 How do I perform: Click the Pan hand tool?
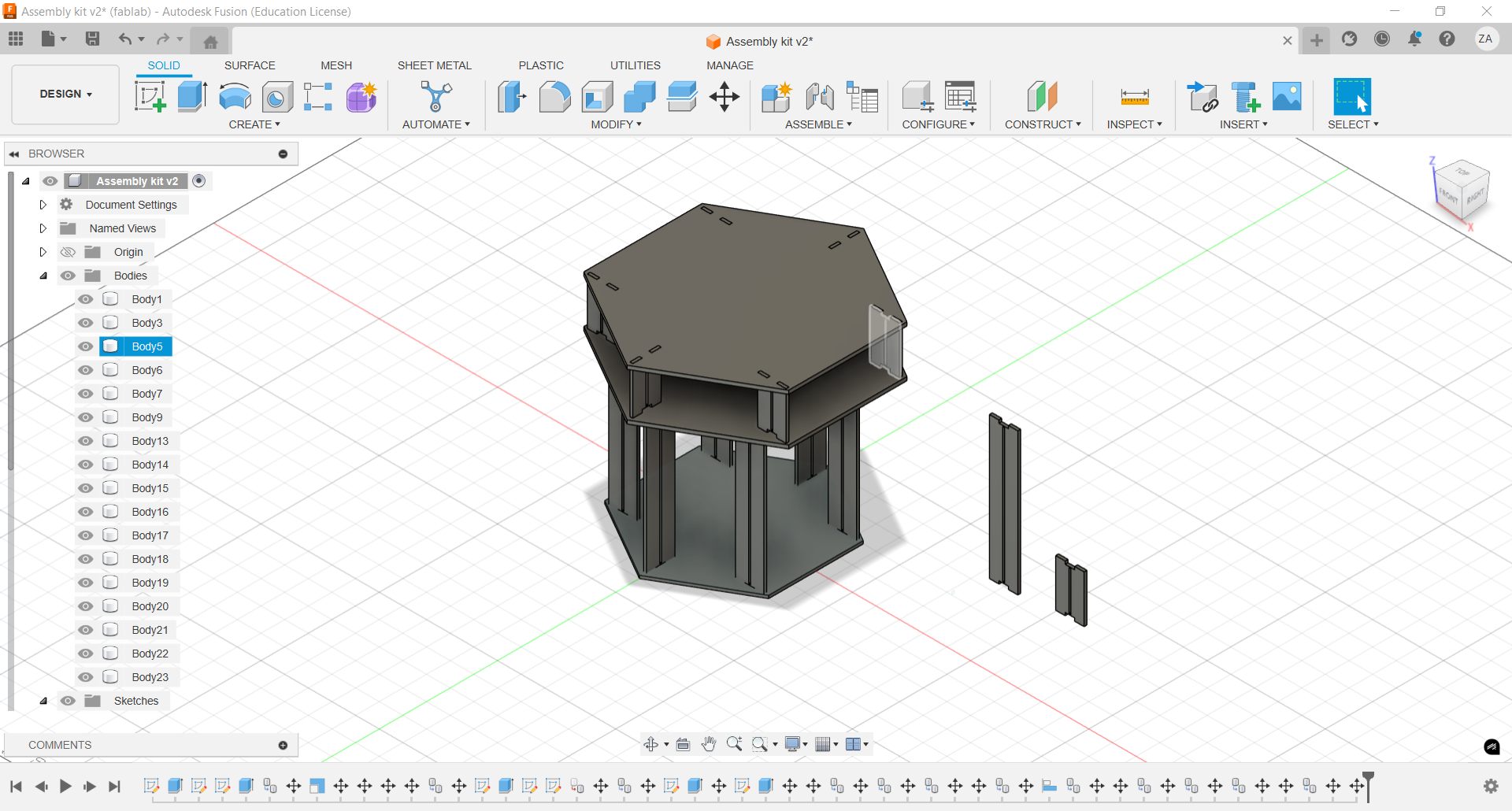click(x=709, y=744)
